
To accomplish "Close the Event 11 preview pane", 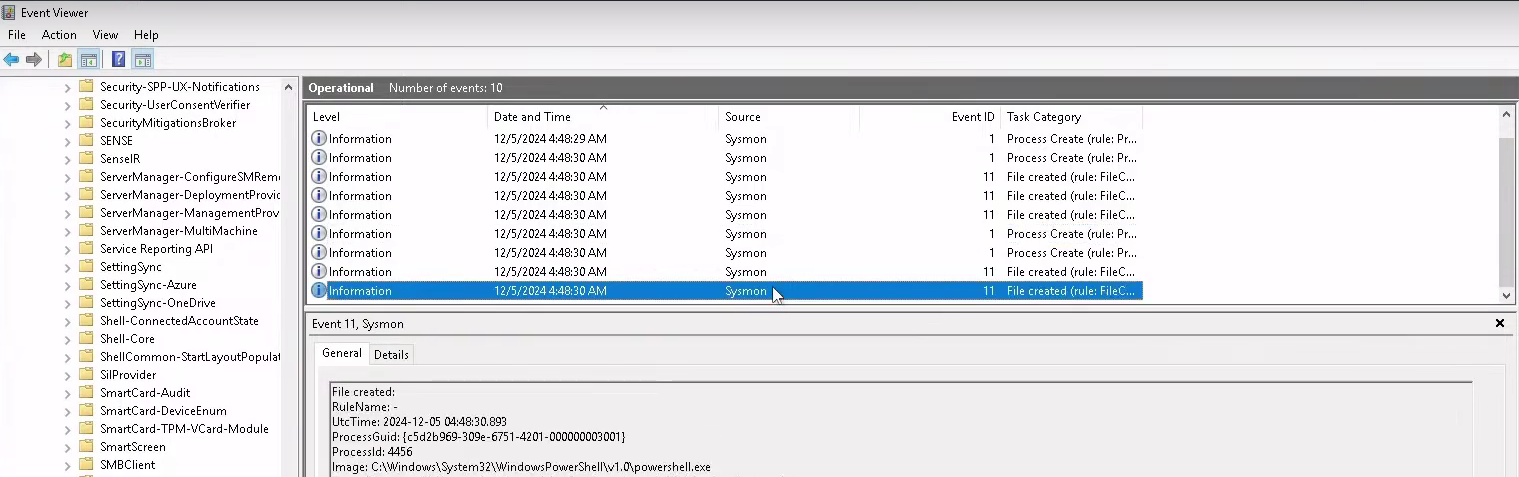I will coord(1499,323).
